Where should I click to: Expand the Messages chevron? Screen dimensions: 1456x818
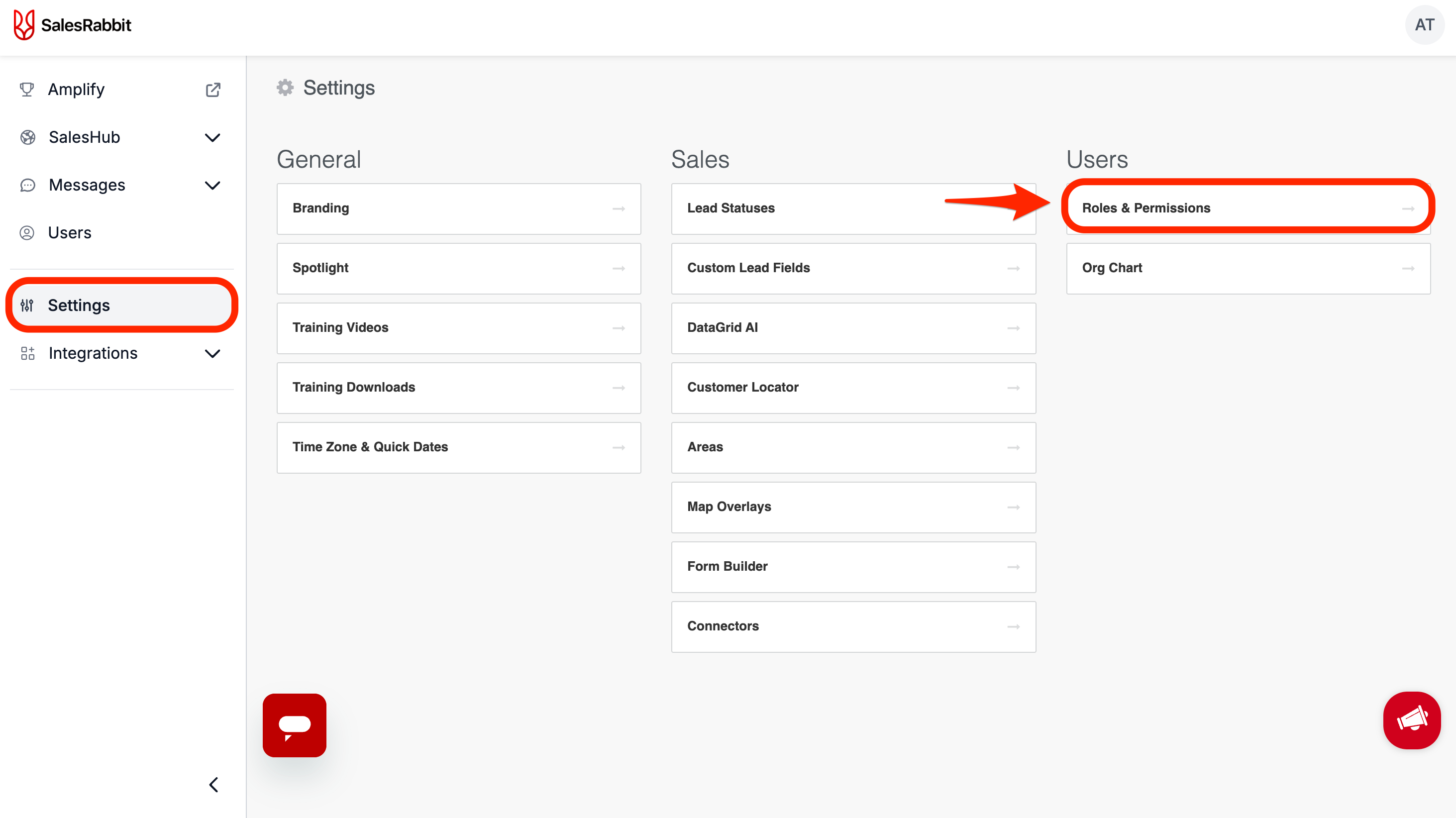tap(212, 186)
